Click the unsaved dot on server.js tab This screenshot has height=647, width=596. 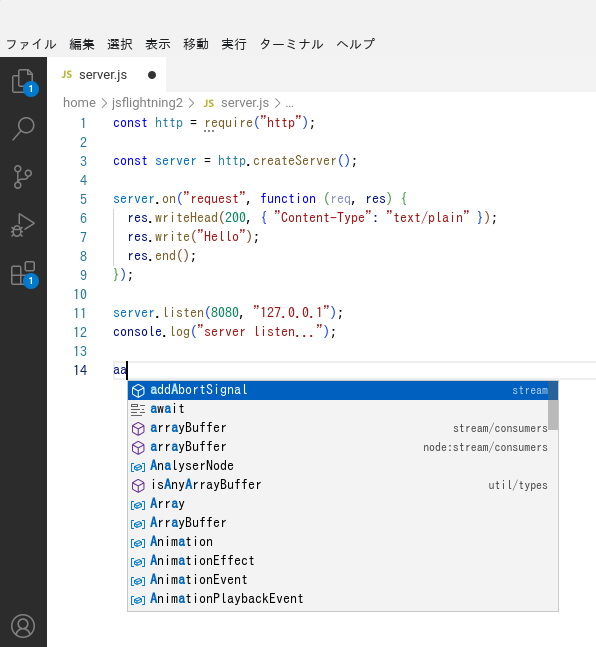tap(152, 75)
